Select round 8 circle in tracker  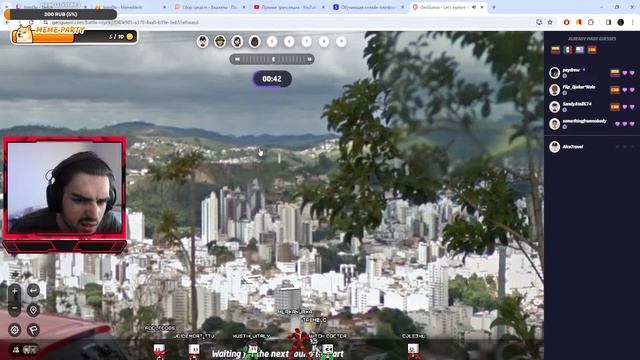(x=324, y=41)
